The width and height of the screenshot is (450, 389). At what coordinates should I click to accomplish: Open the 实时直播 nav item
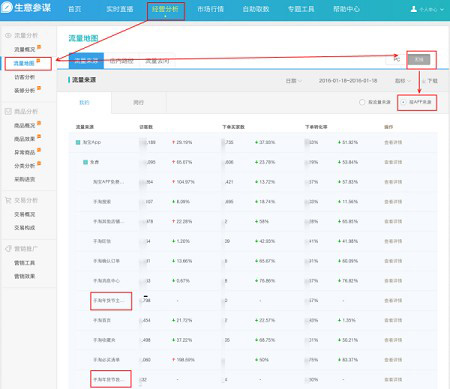(120, 9)
